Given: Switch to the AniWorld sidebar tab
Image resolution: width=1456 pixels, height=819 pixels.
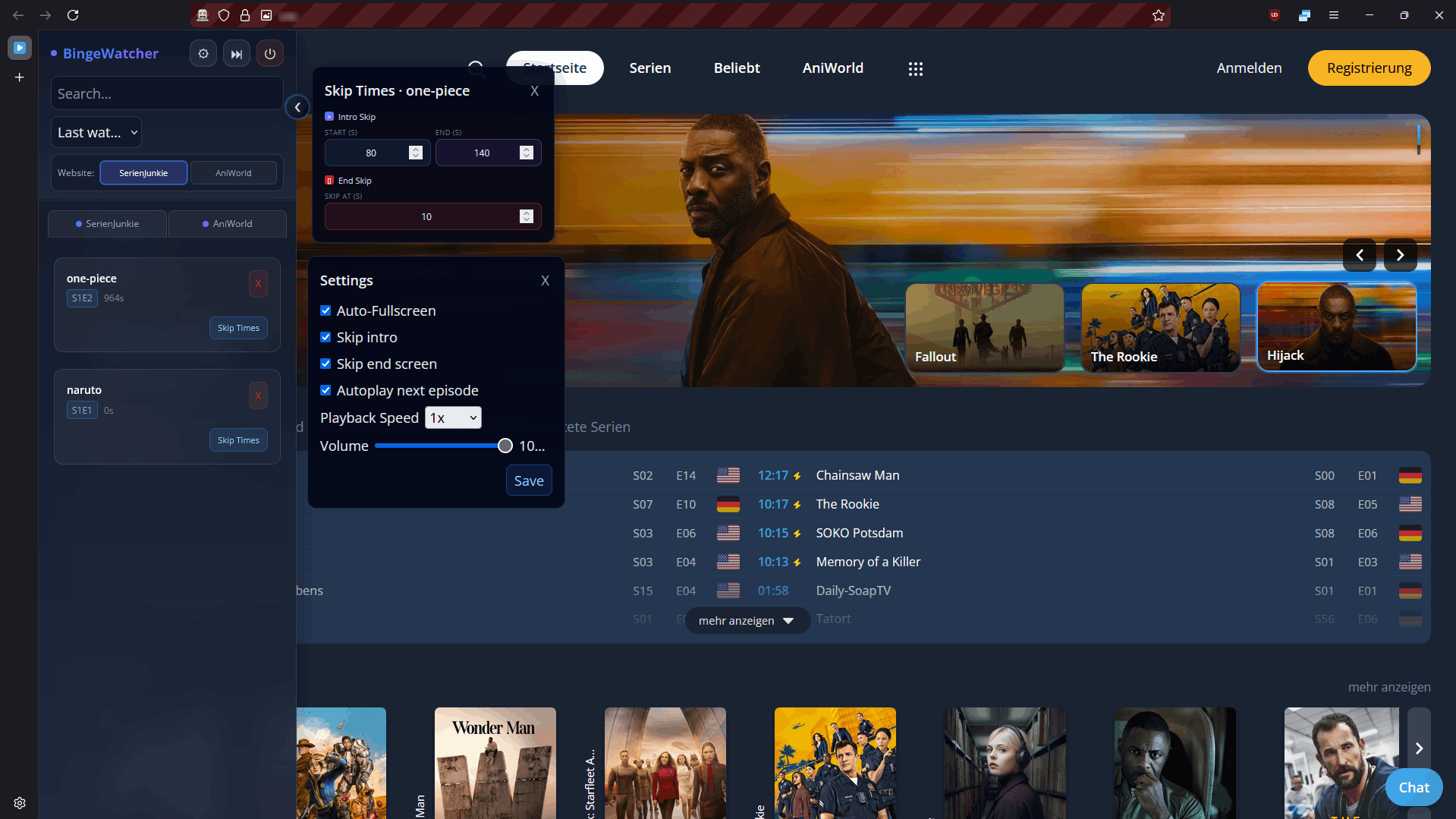Looking at the screenshot, I should 227,223.
